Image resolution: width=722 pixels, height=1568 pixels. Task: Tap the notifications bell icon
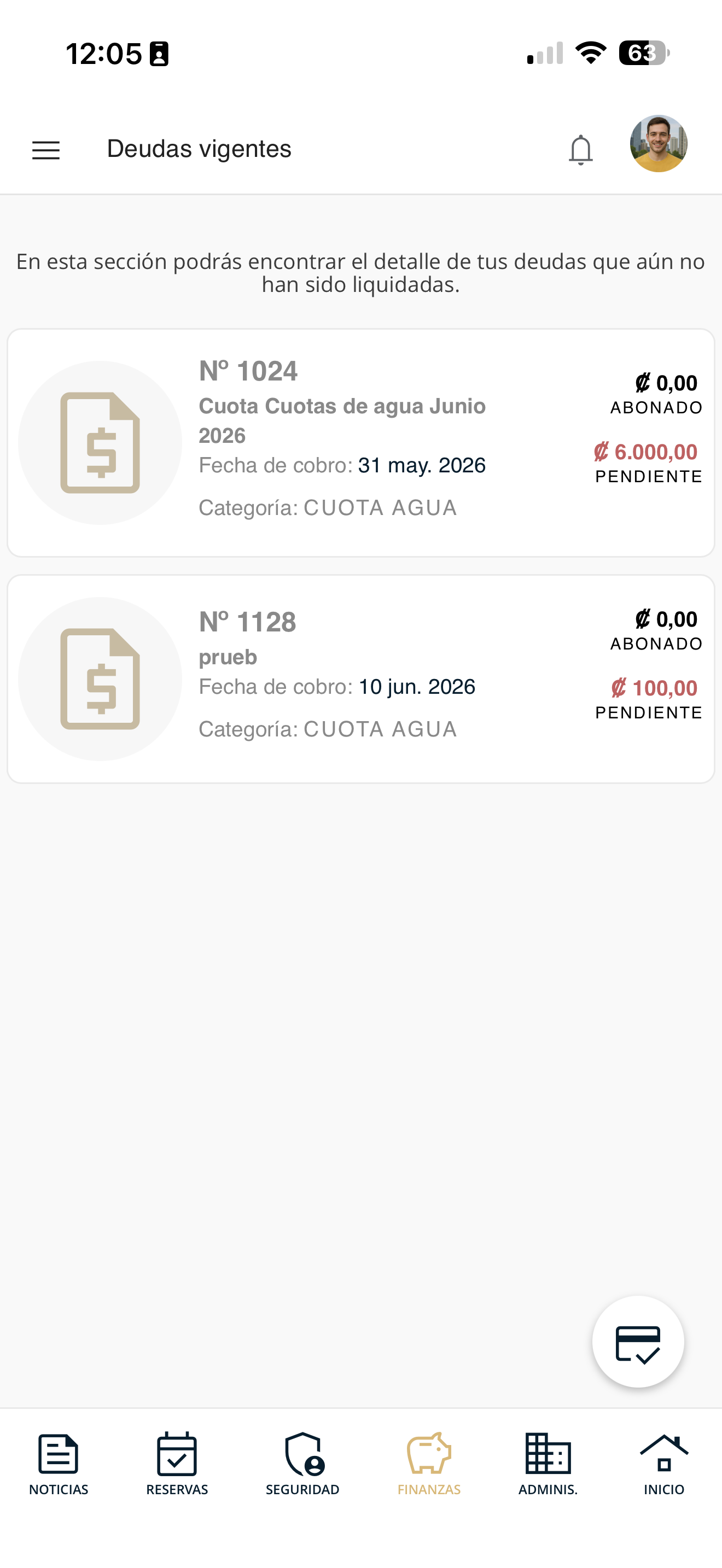tap(580, 150)
